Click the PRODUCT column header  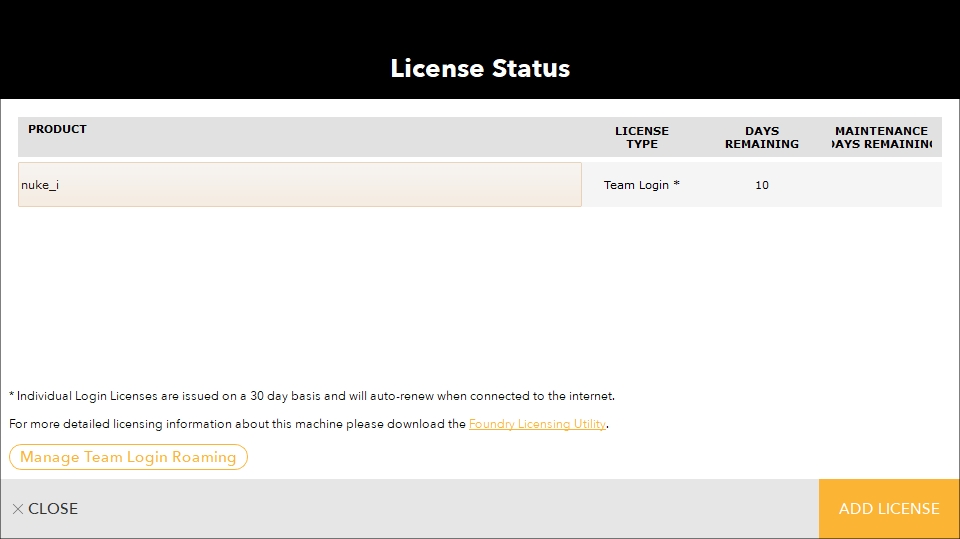click(x=57, y=129)
